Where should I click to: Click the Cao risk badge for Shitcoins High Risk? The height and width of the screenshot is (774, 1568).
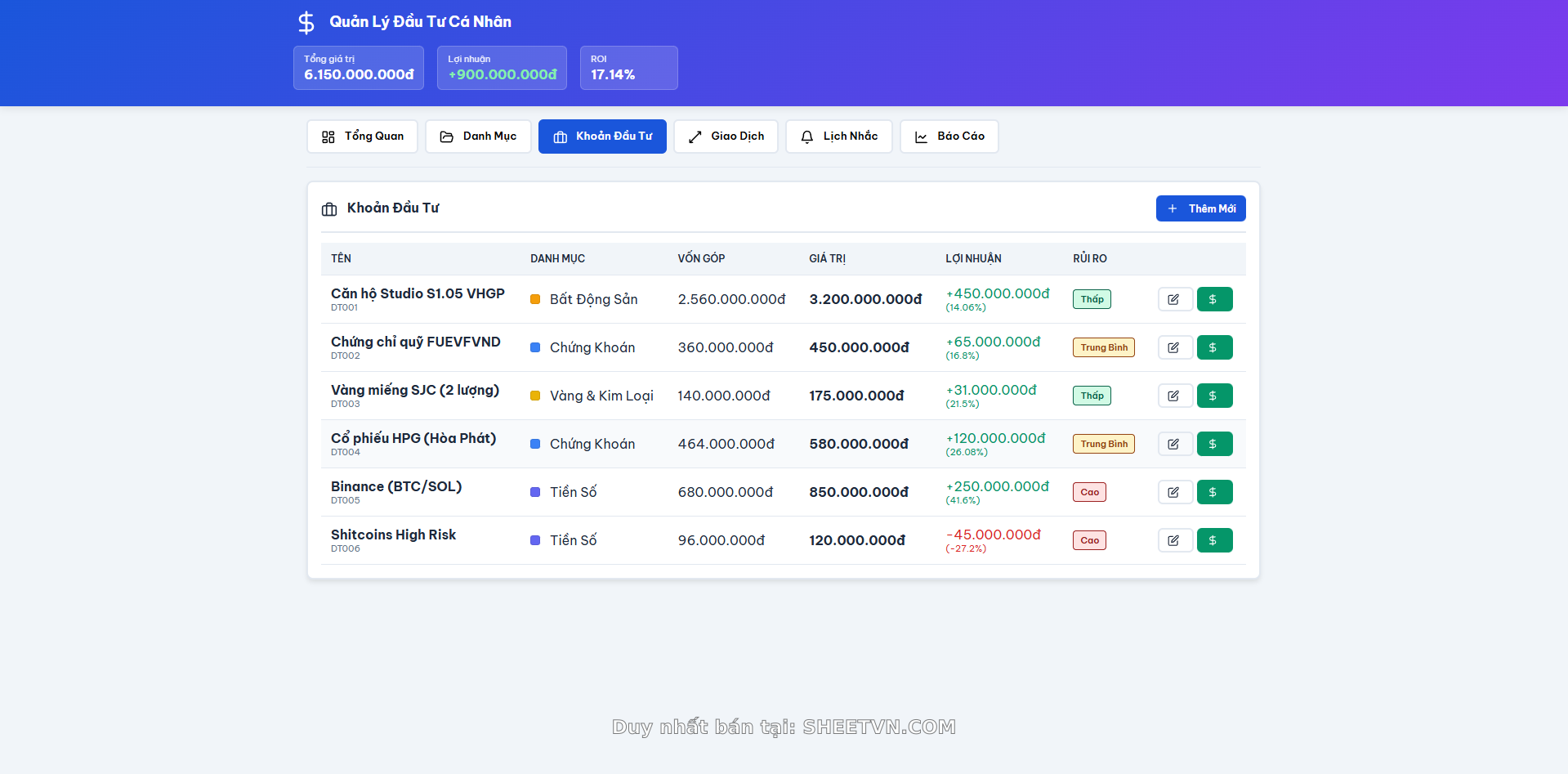click(1089, 540)
